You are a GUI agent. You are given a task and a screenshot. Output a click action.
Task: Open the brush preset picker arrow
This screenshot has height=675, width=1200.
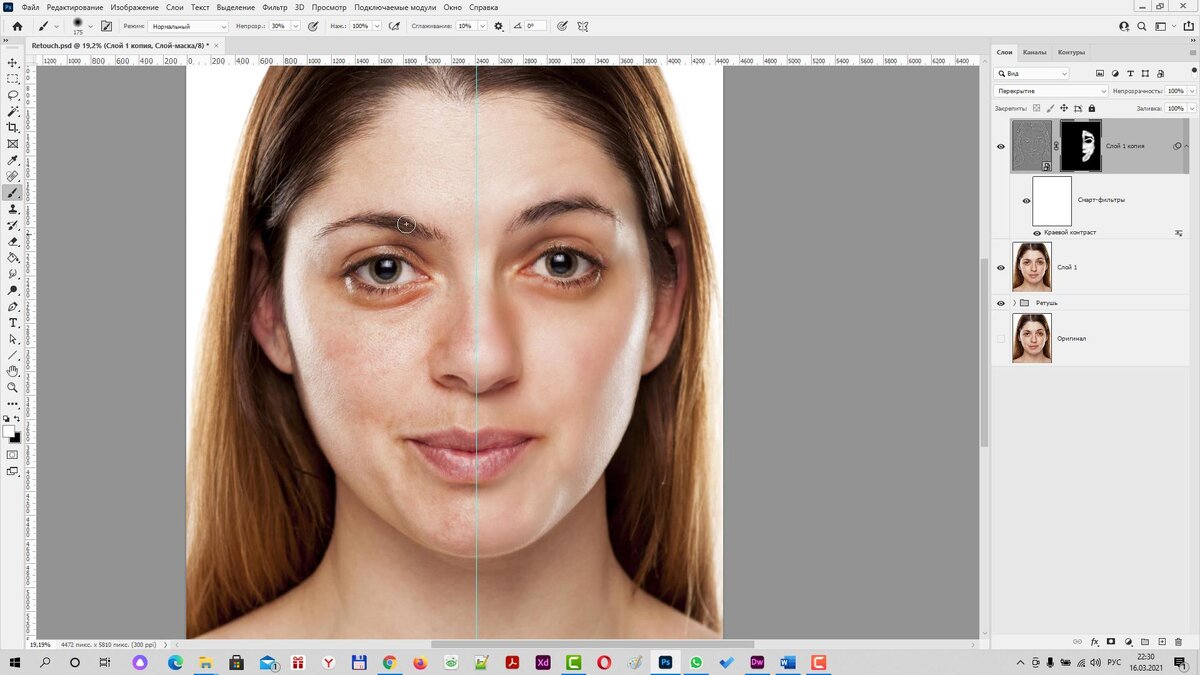point(90,26)
